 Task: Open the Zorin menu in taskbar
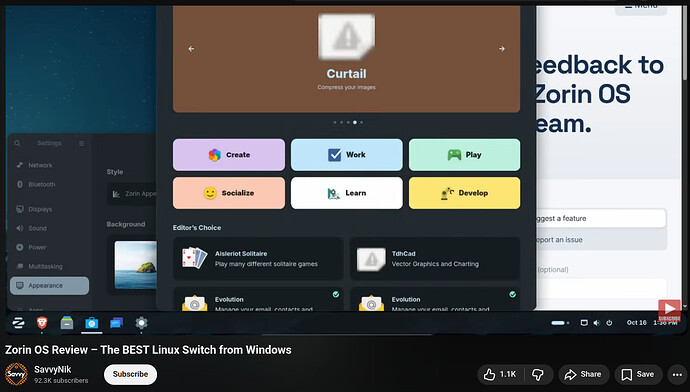[x=18, y=323]
